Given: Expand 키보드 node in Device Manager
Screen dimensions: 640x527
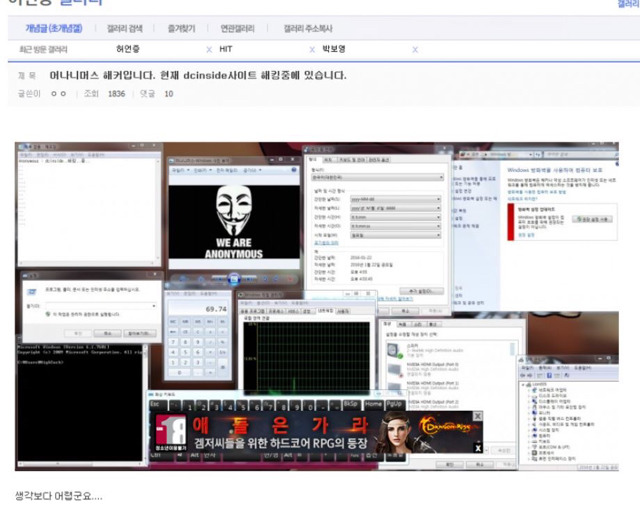Looking at the screenshot, I should point(529,441).
